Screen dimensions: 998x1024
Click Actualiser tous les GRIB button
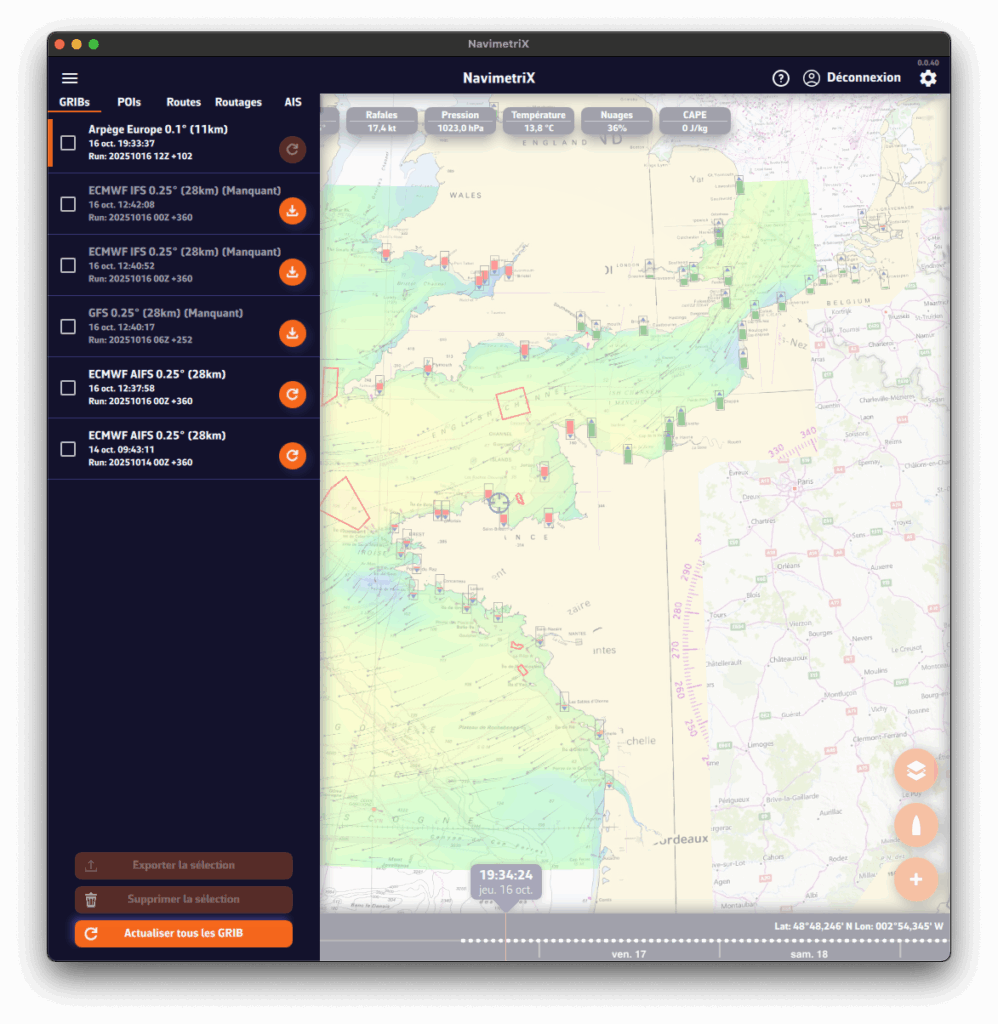(x=183, y=933)
